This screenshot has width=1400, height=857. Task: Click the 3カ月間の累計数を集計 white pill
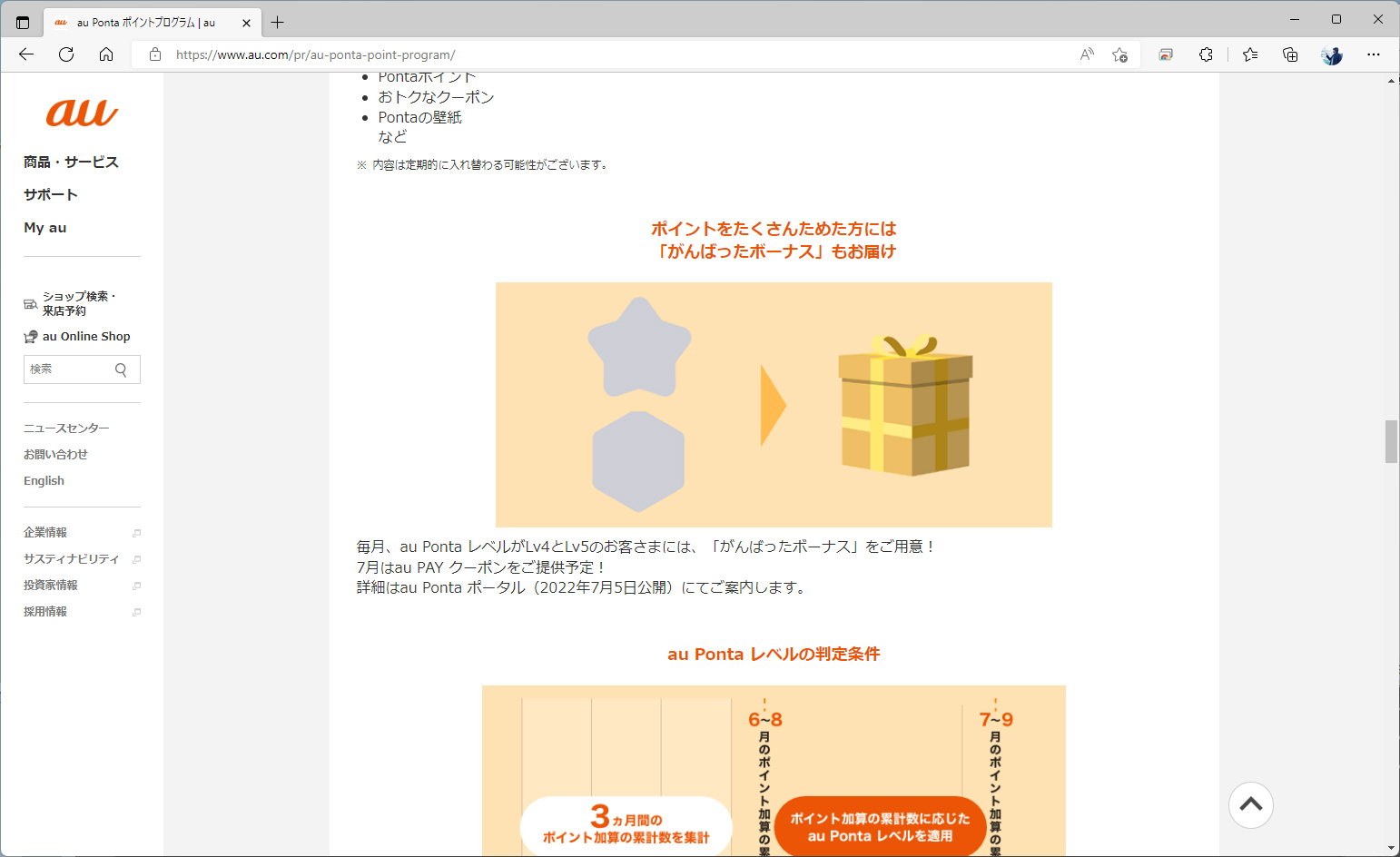pos(626,827)
